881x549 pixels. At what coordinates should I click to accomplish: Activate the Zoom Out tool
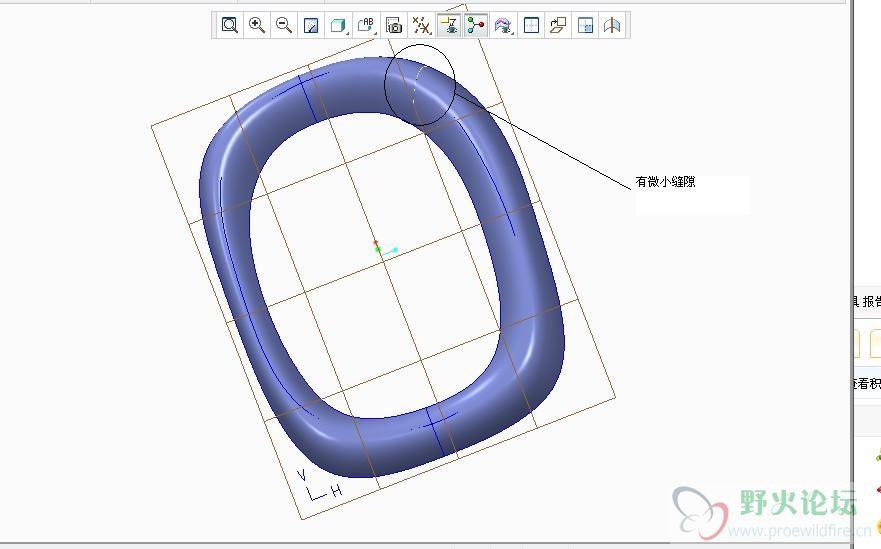click(x=284, y=25)
